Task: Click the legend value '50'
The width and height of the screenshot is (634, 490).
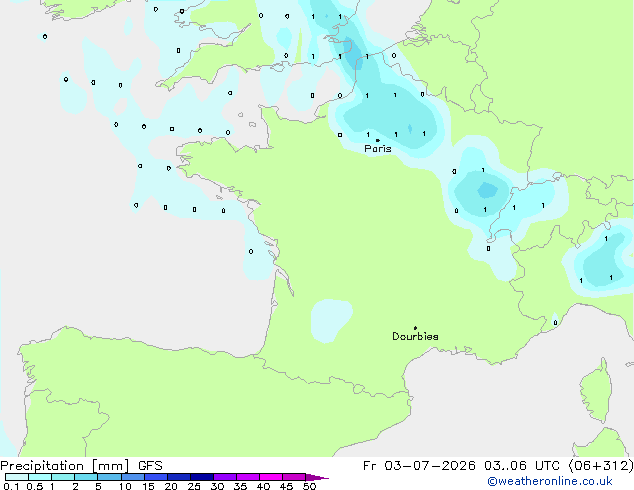Action: [x=309, y=486]
